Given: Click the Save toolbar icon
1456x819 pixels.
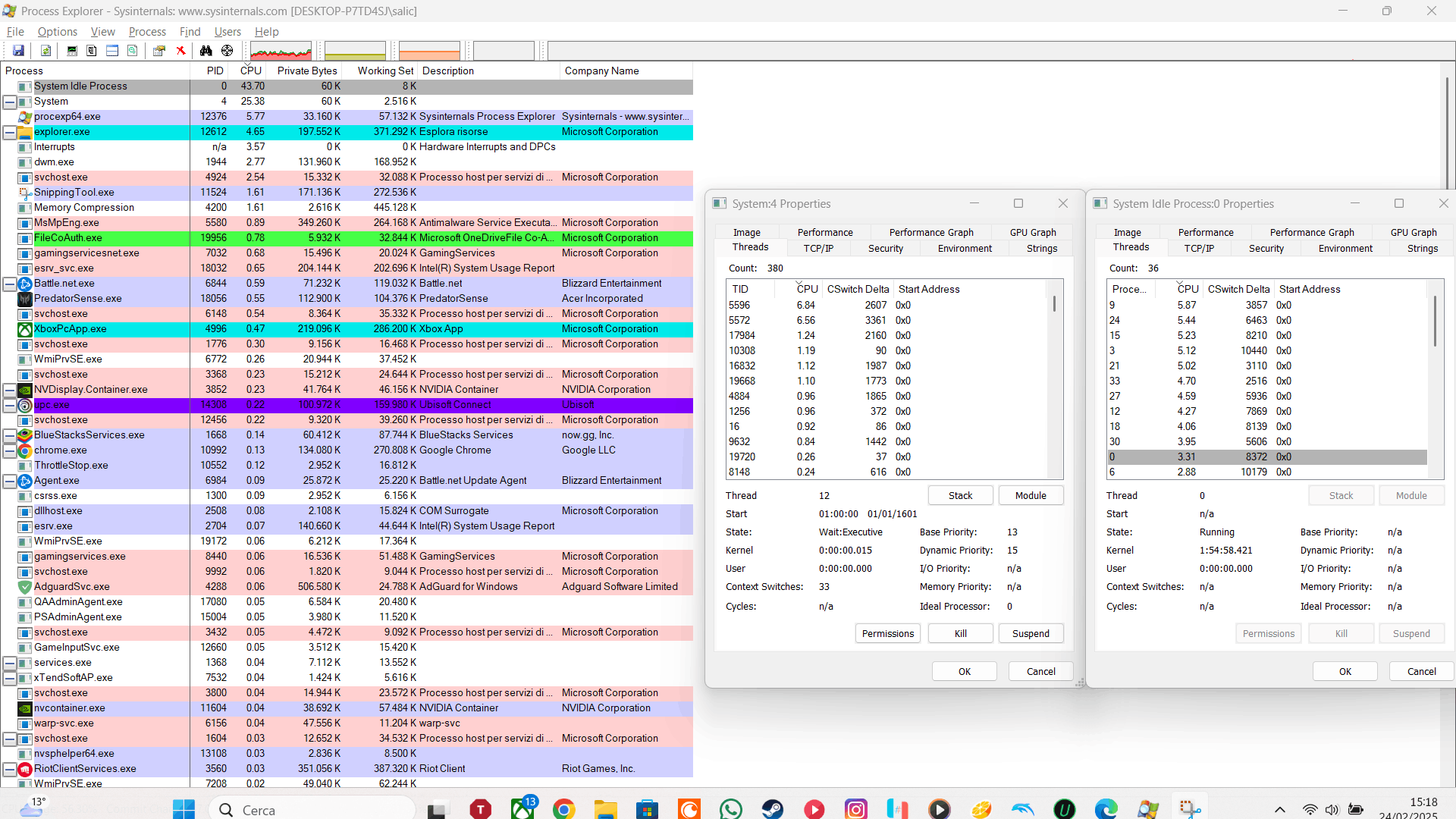Looking at the screenshot, I should (x=18, y=51).
